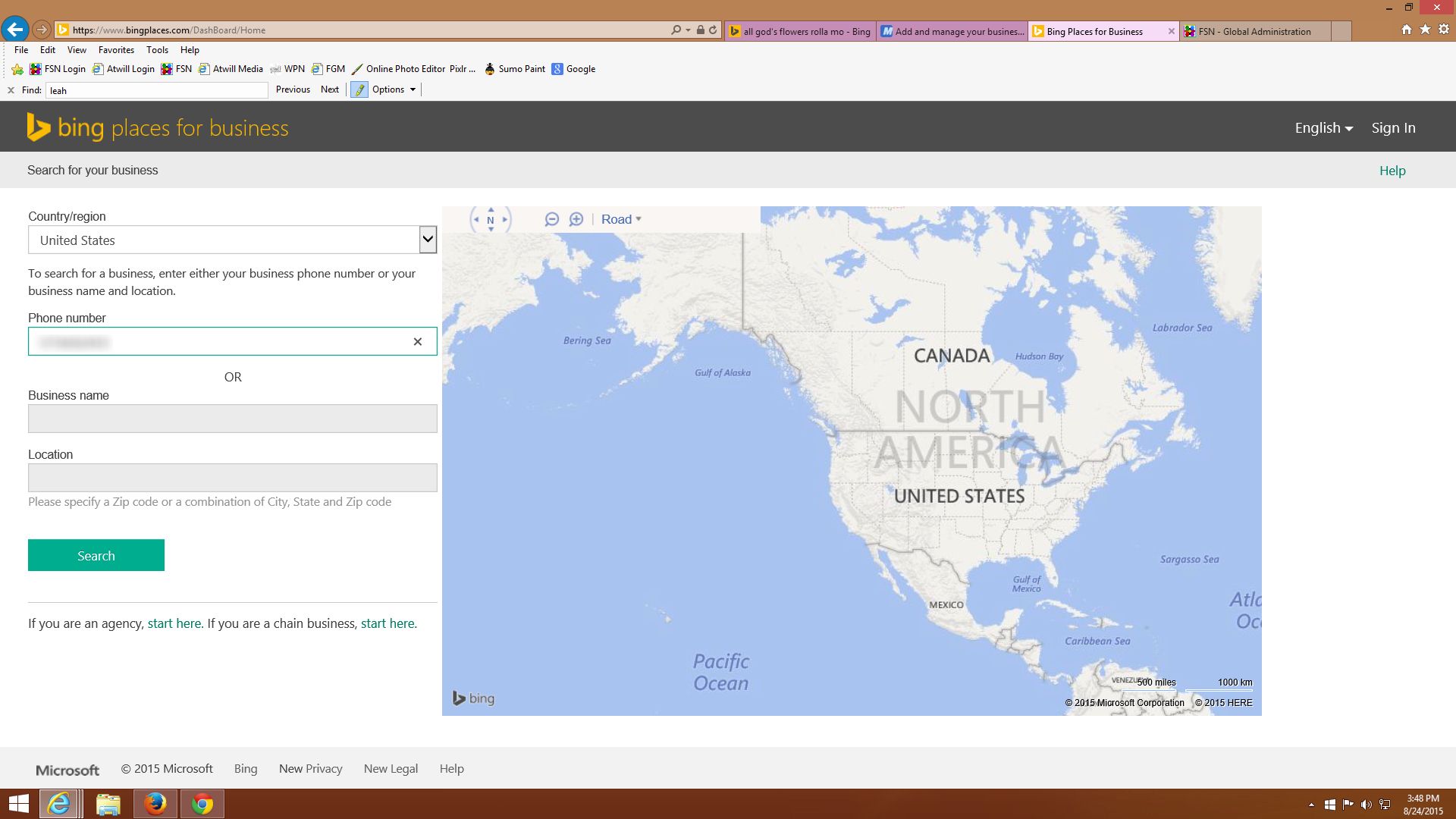Click the map compass pan control
1456x819 pixels.
point(491,220)
